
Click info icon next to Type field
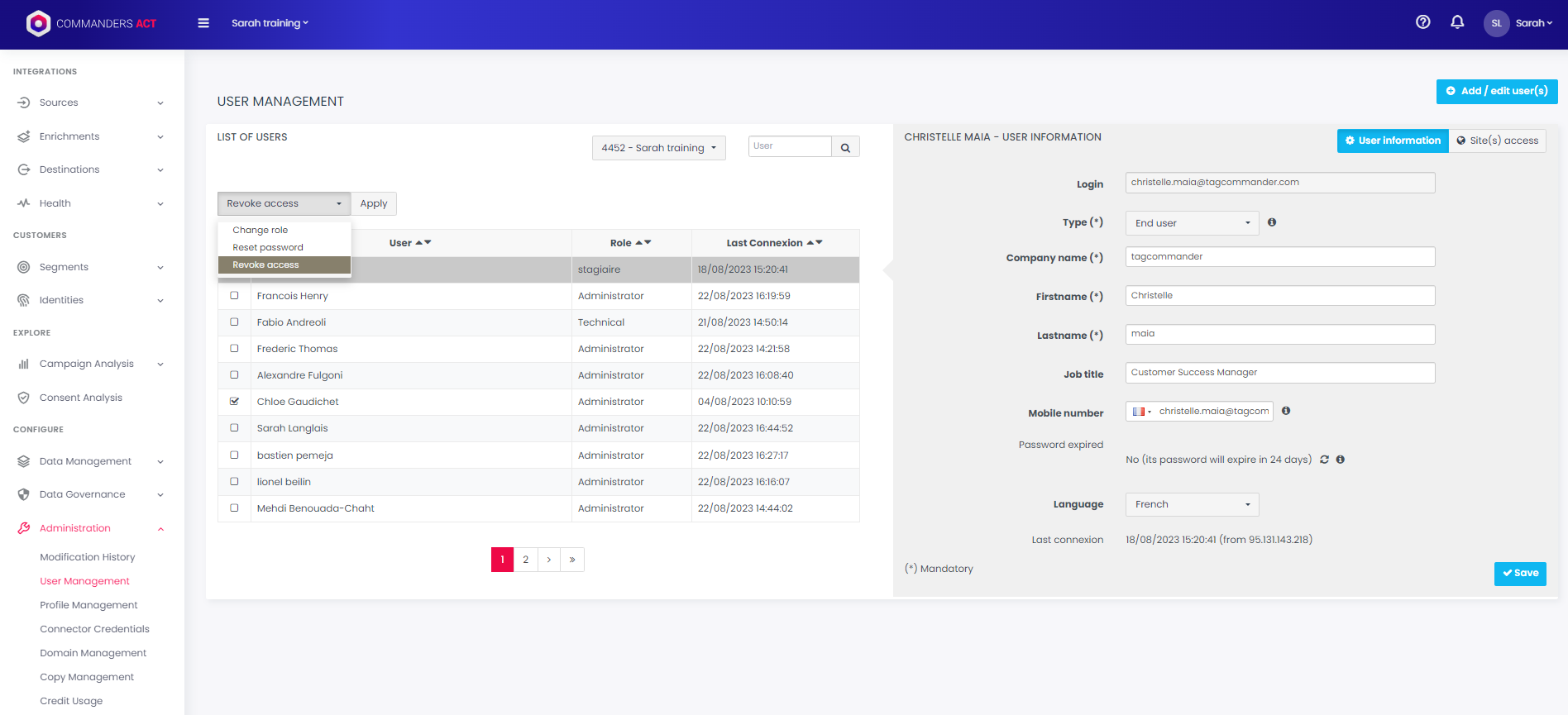(1272, 222)
